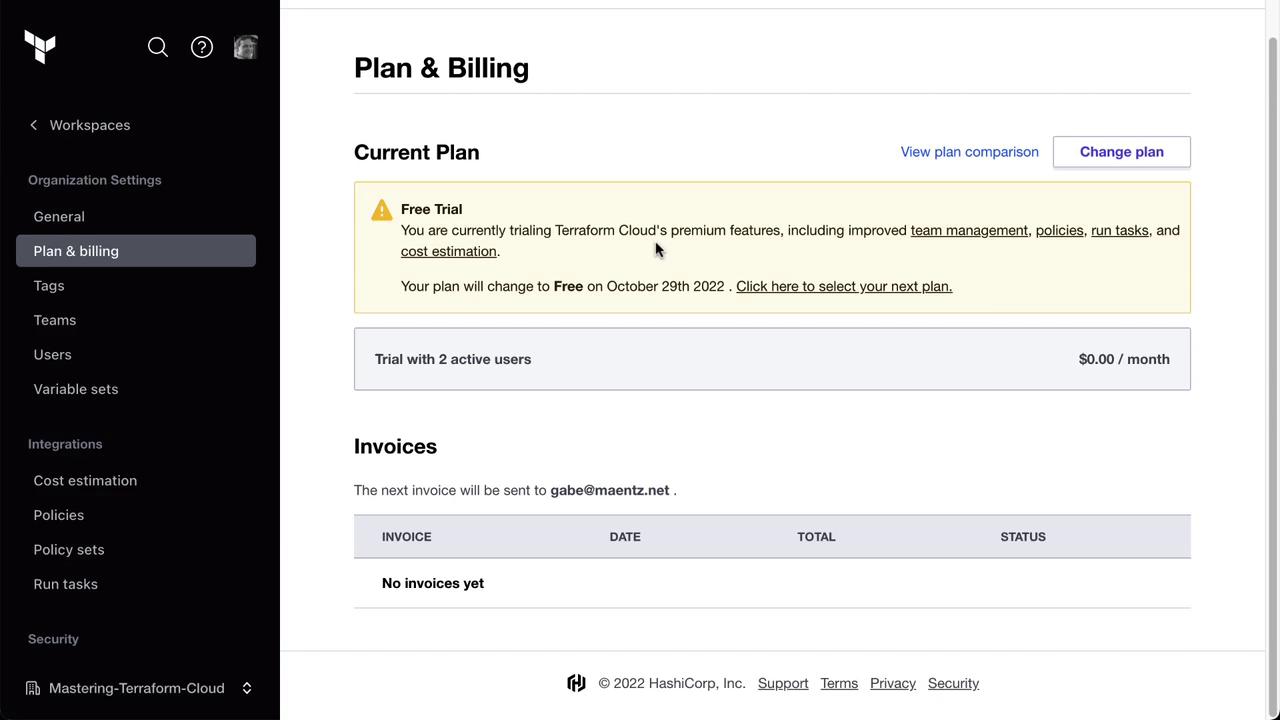
Task: Click the back chevron beside Workspaces
Action: (x=34, y=125)
